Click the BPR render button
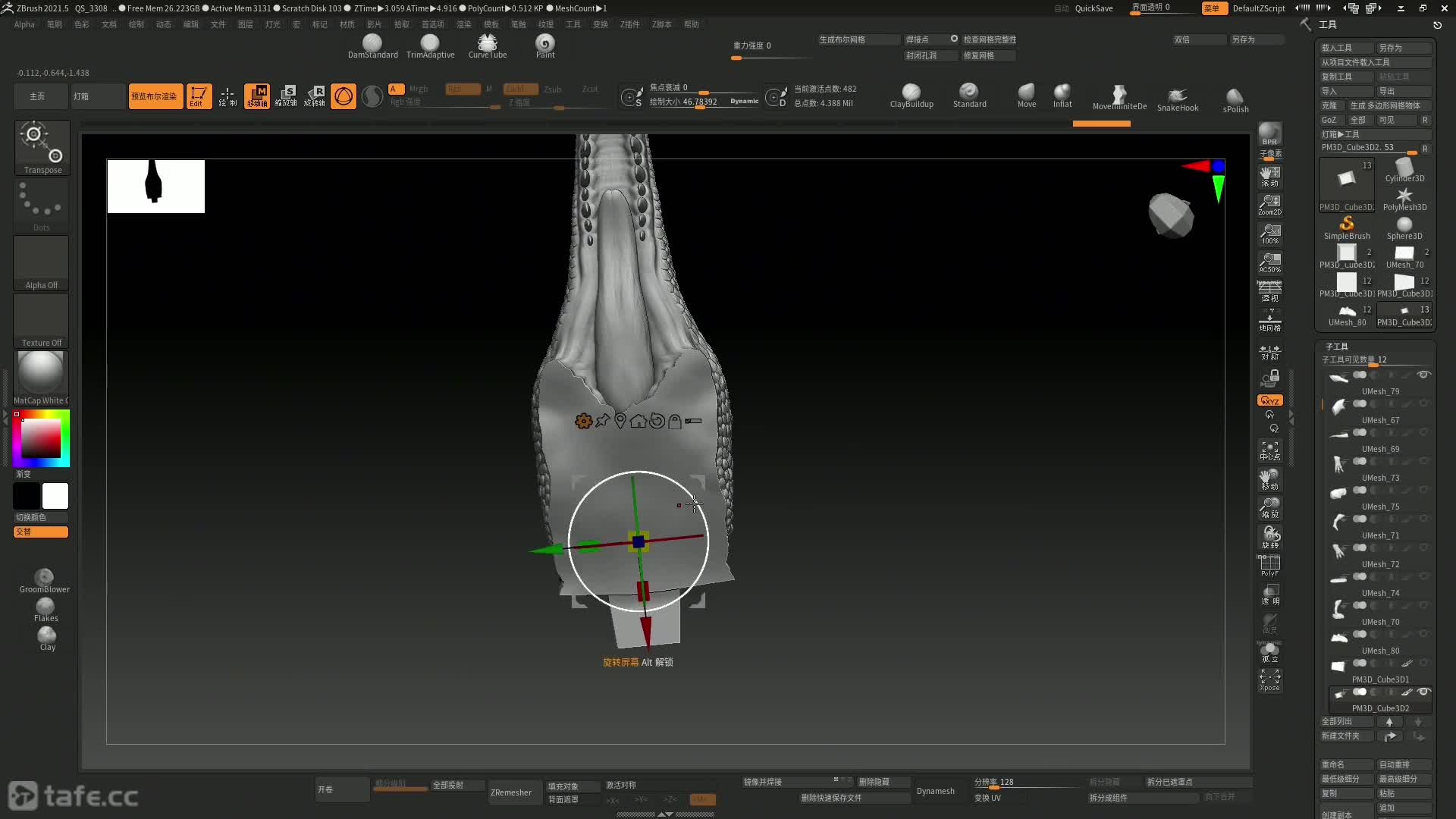Screen dimensions: 1456x819 click(1269, 134)
